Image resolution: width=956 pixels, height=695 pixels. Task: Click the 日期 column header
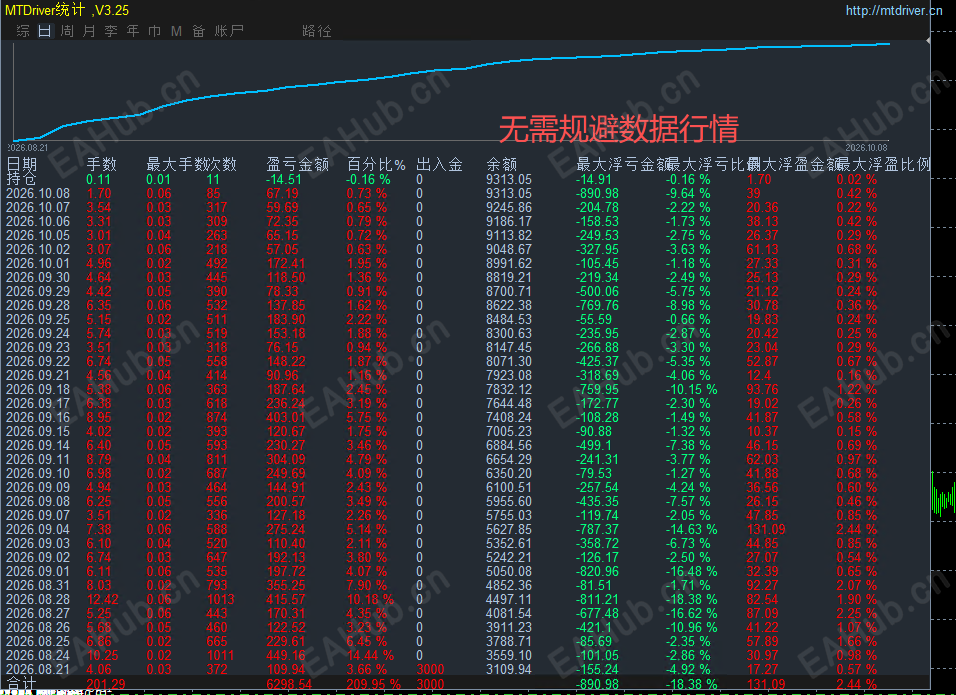pyautogui.click(x=22, y=164)
